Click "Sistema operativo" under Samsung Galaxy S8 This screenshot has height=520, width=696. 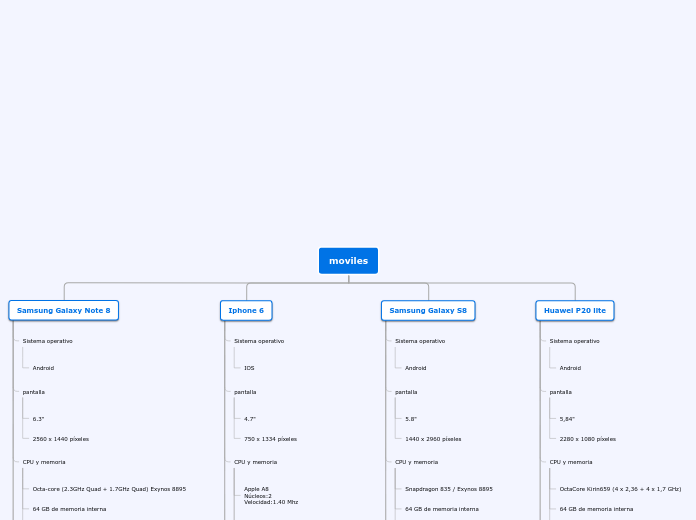pyautogui.click(x=420, y=341)
